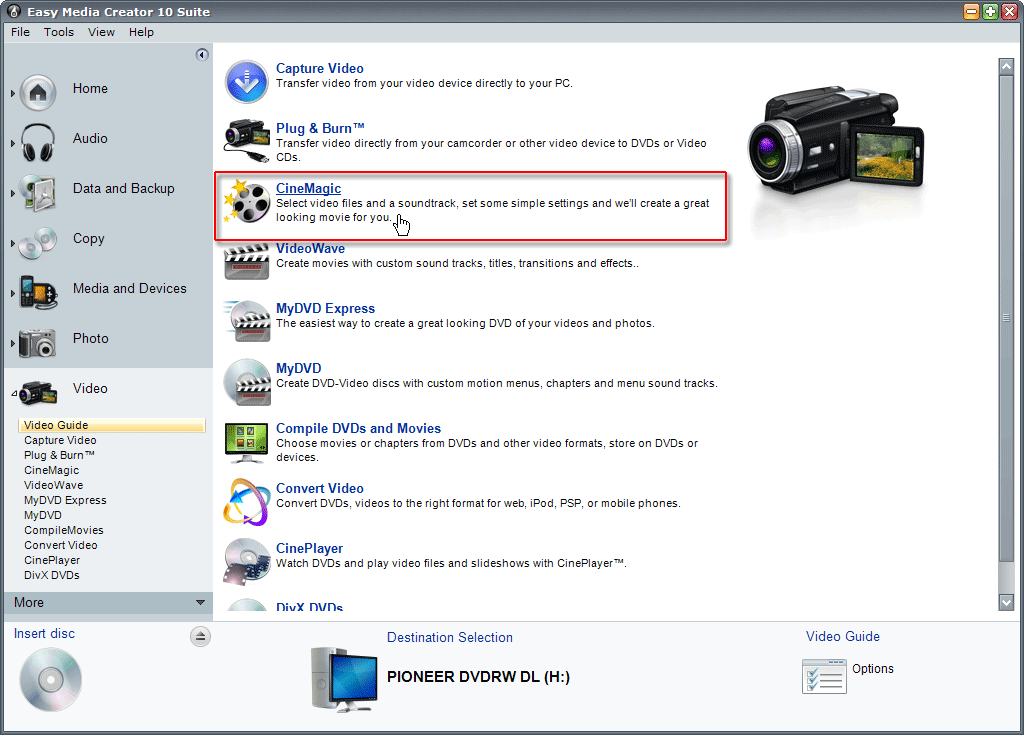Select VideoWave in the sidebar list
Image resolution: width=1024 pixels, height=735 pixels.
[x=54, y=485]
